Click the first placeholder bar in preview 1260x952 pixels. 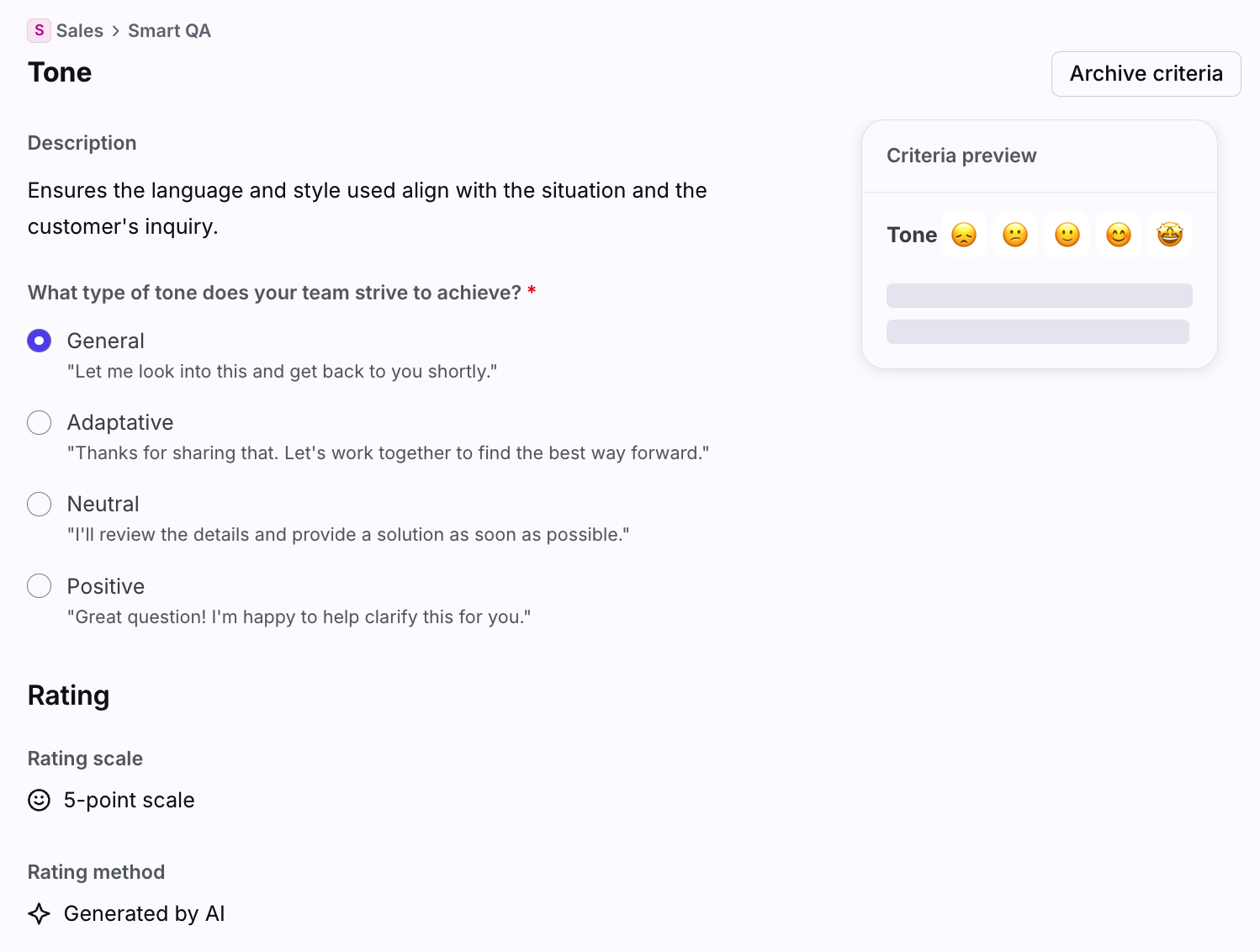click(x=1039, y=296)
